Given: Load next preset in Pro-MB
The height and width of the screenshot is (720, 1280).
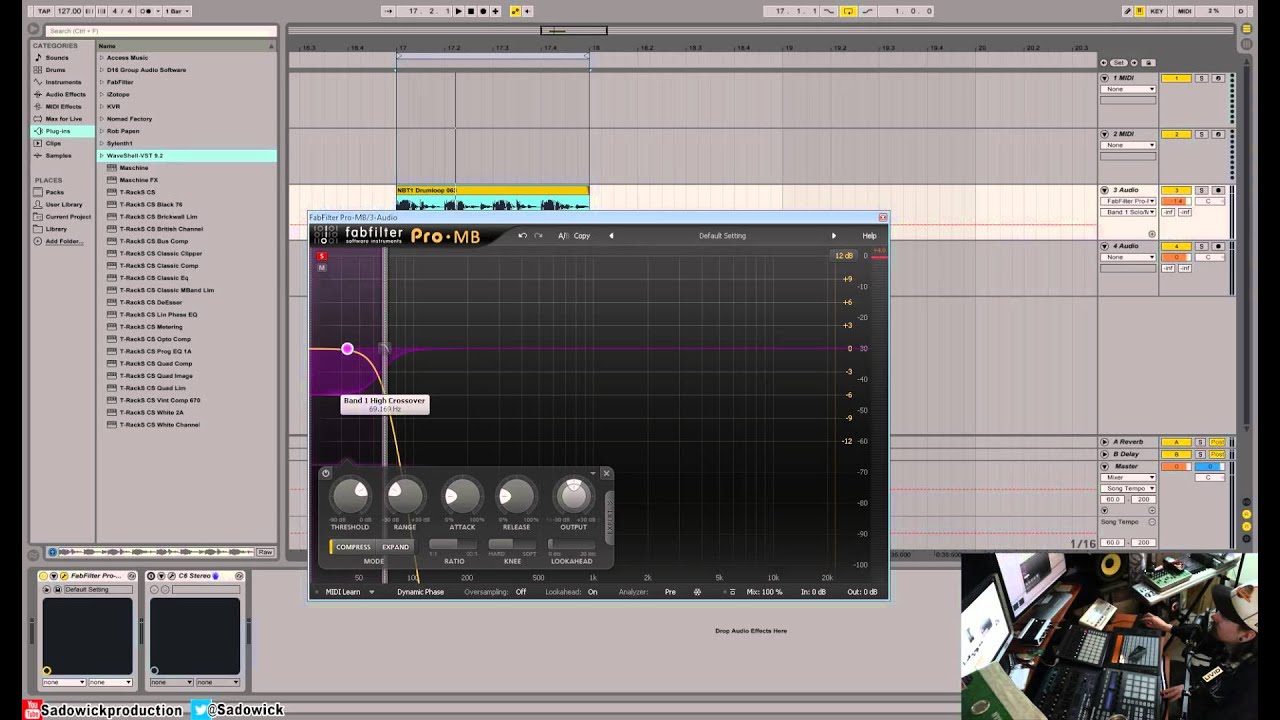Looking at the screenshot, I should (x=833, y=236).
